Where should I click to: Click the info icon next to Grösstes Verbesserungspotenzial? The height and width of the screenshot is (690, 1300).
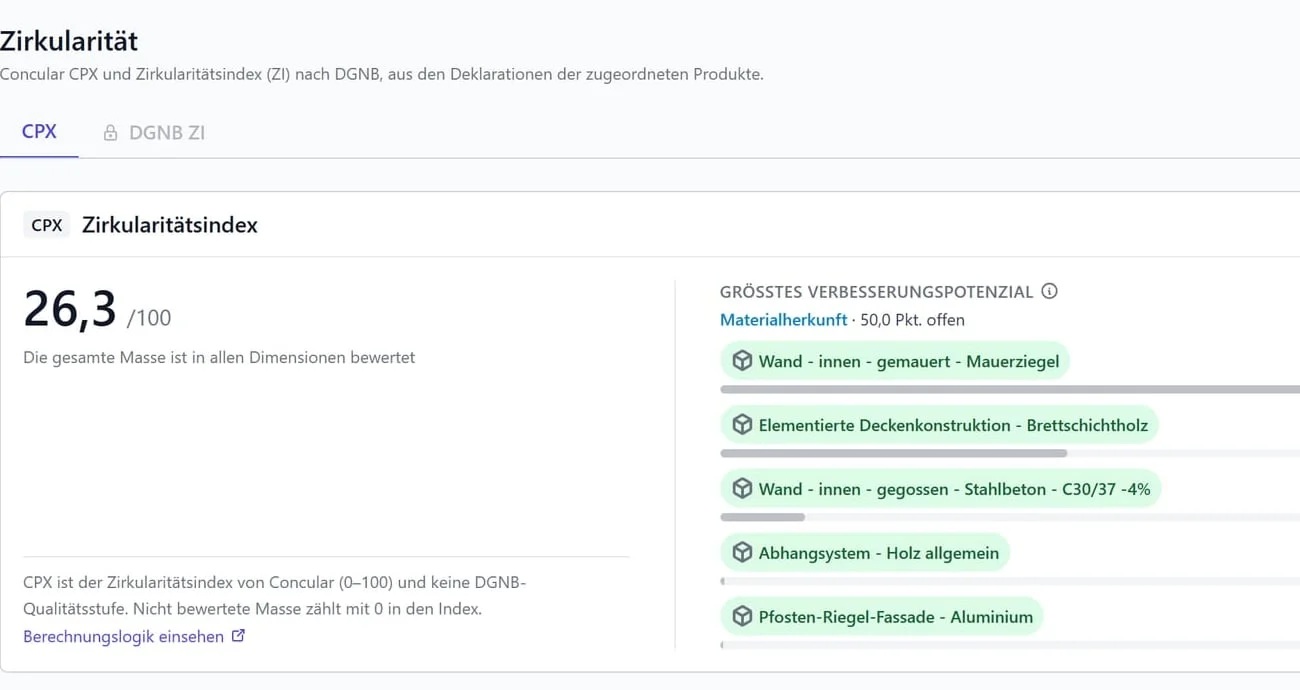pos(1049,291)
